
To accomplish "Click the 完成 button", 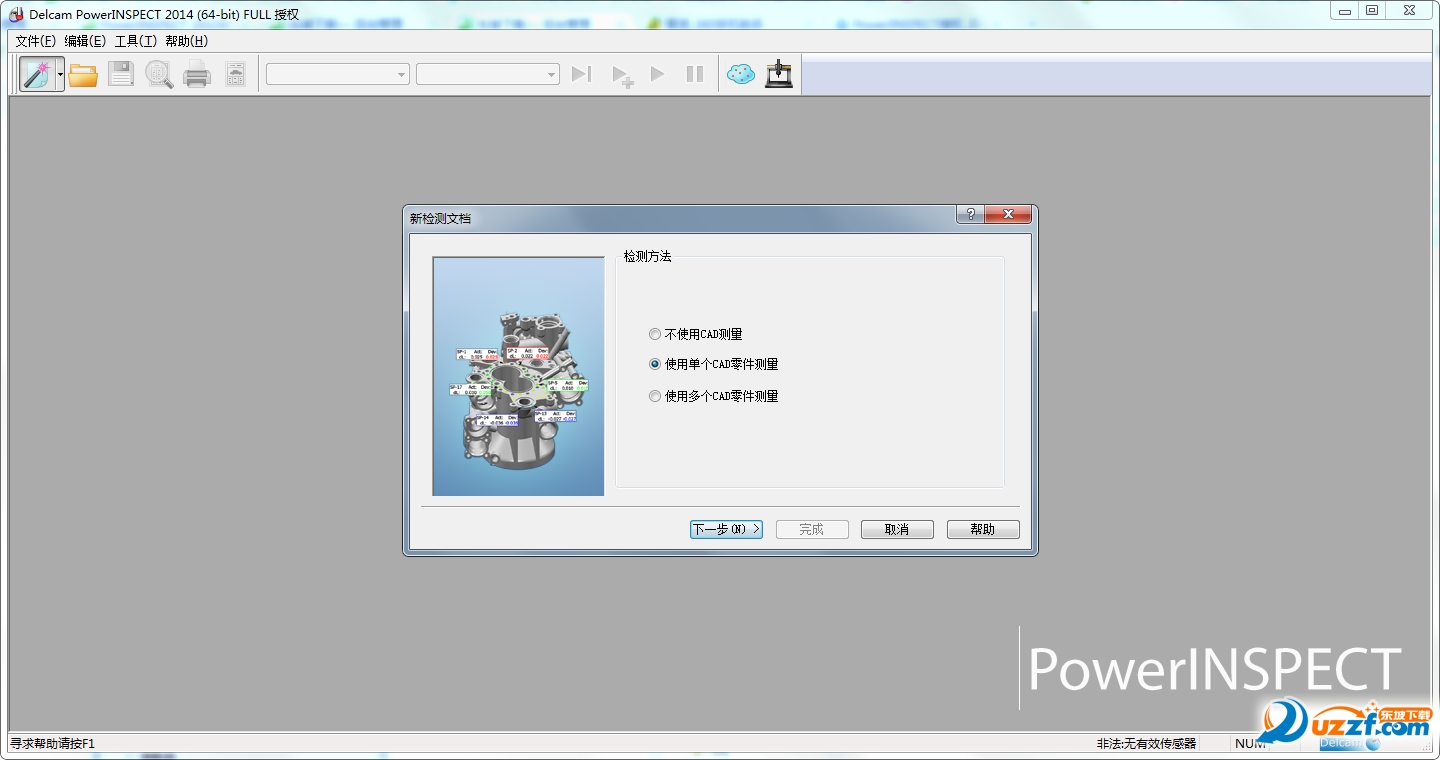I will click(x=812, y=529).
